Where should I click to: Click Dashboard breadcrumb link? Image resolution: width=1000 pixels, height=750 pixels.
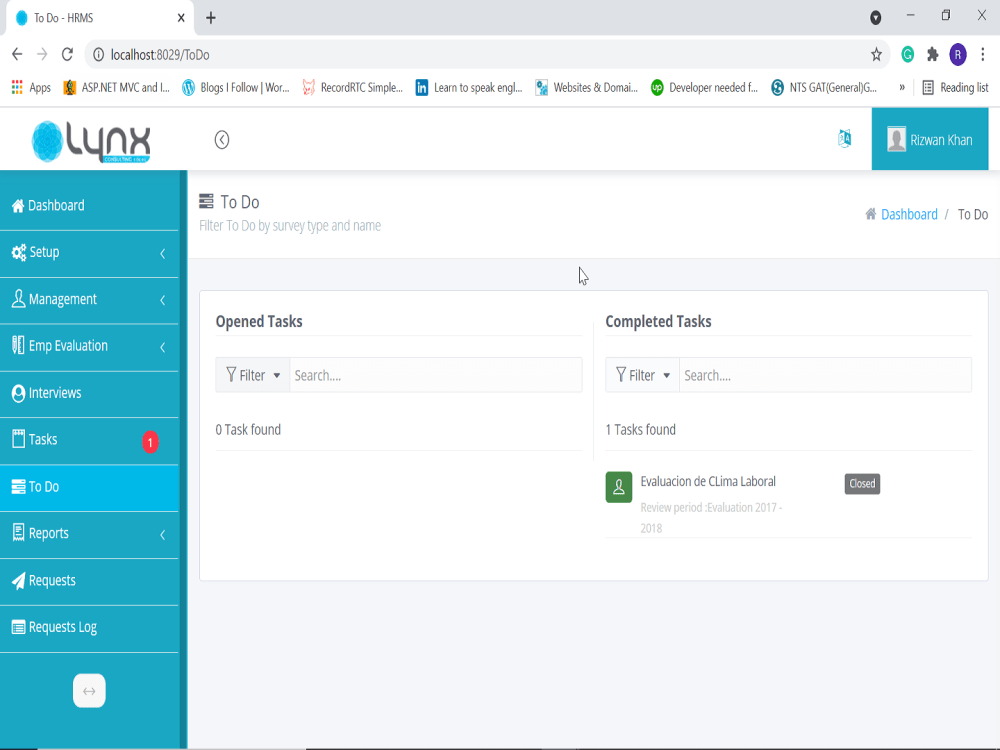909,214
